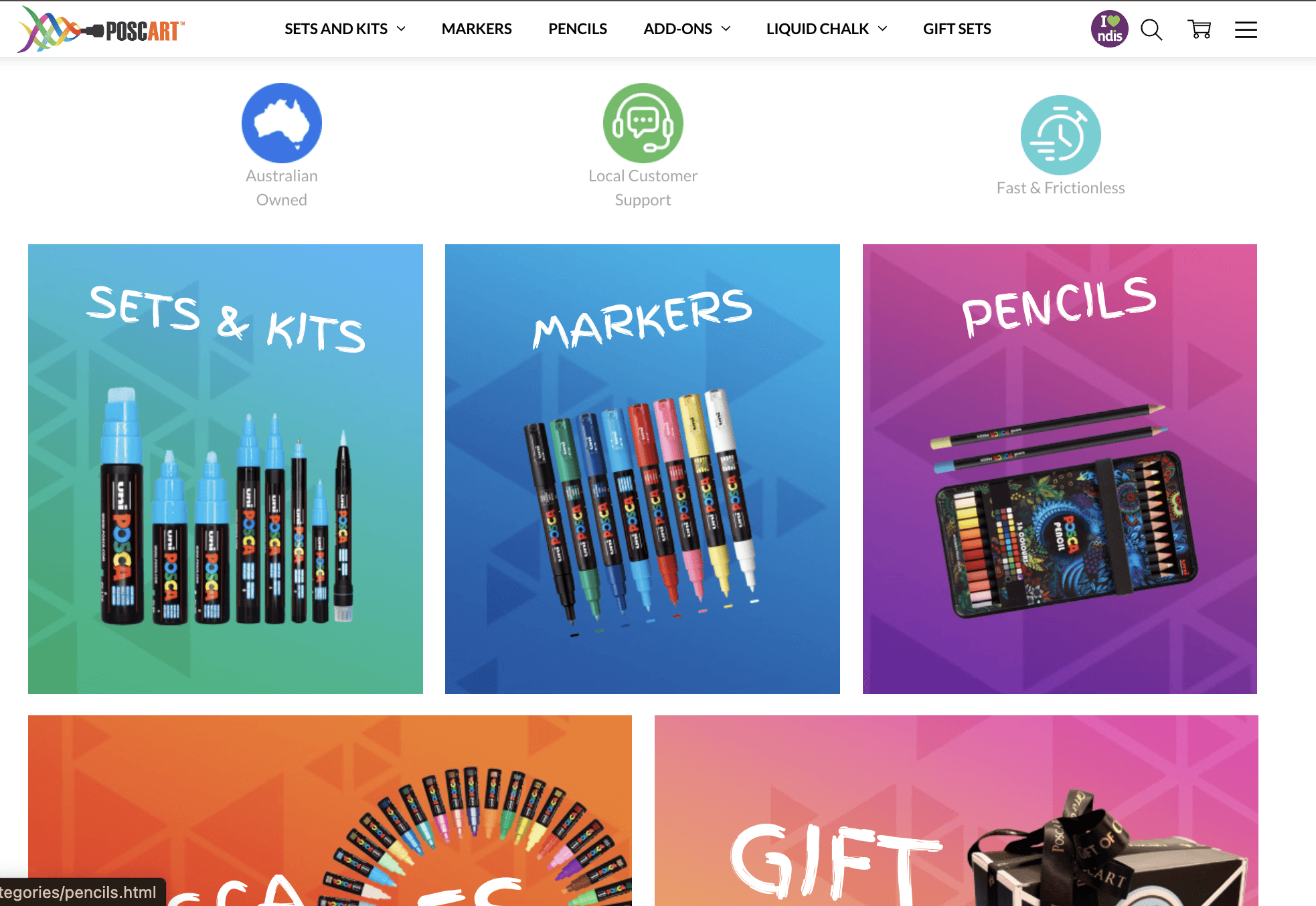The height and width of the screenshot is (906, 1316).
Task: Open the Markers category tile
Action: coord(643,469)
